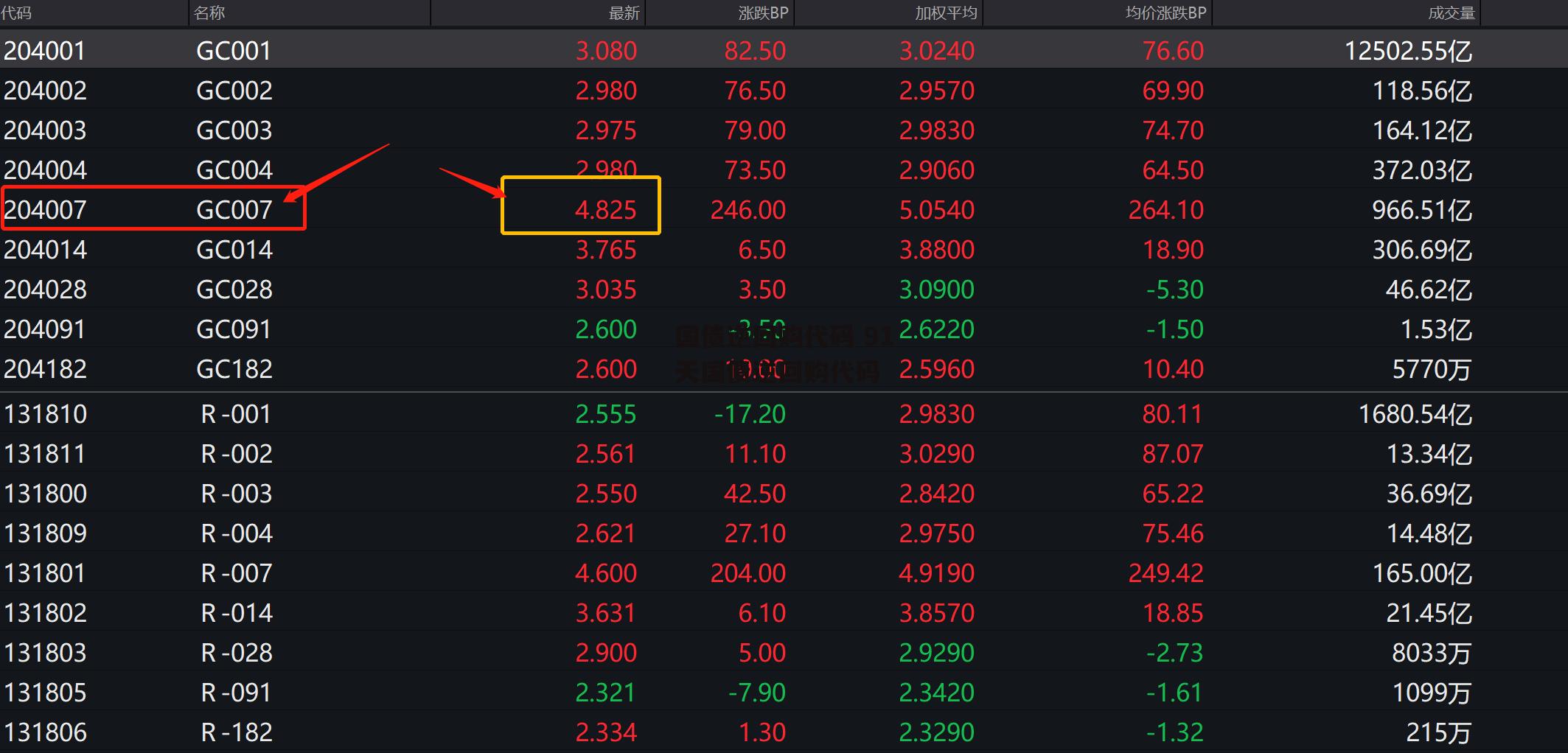Select code 131801
The image size is (1568, 753).
point(44,573)
